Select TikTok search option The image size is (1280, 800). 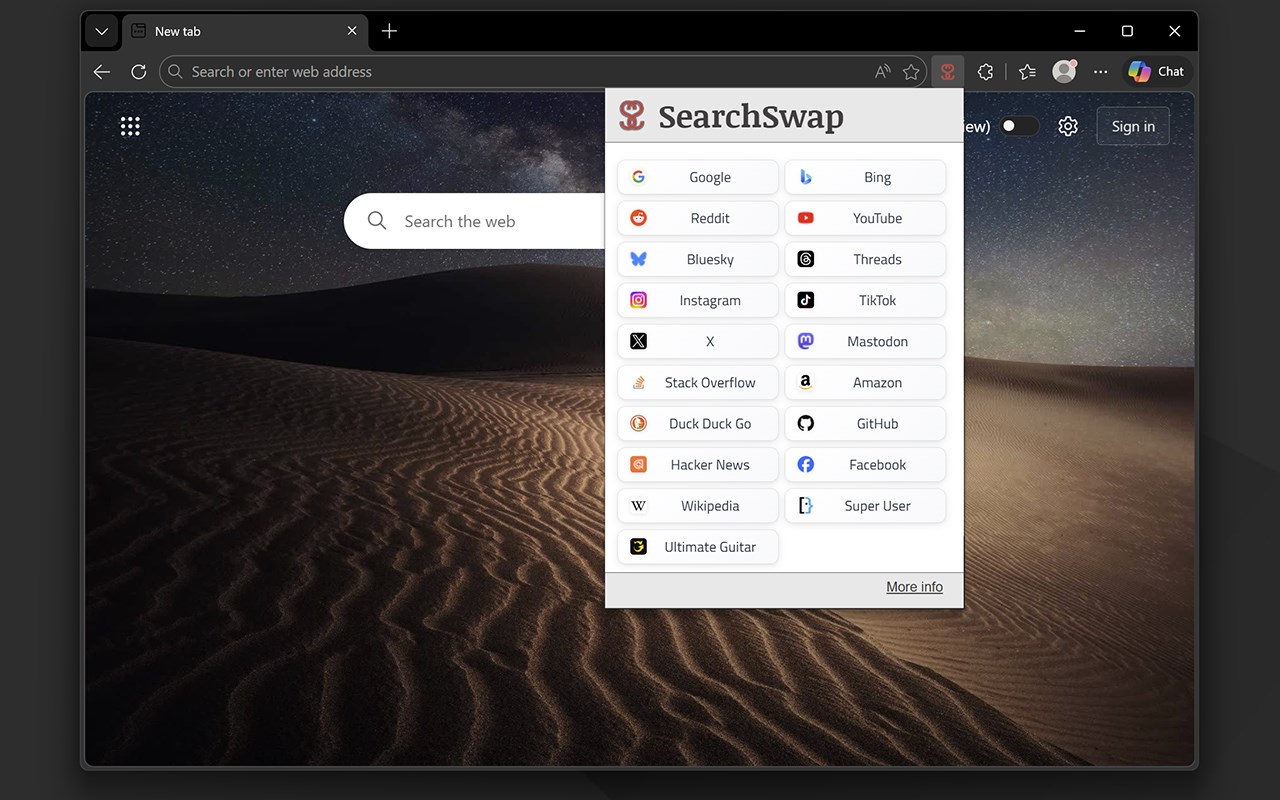click(865, 300)
